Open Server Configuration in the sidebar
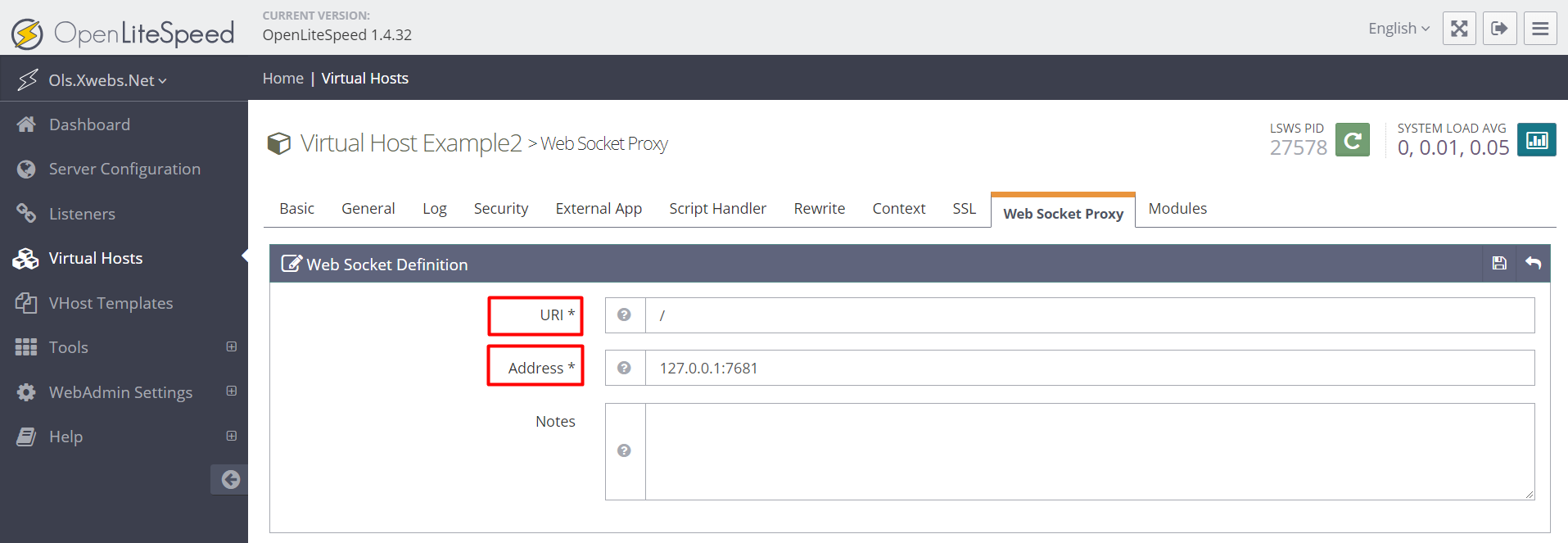The image size is (1568, 543). point(124,169)
